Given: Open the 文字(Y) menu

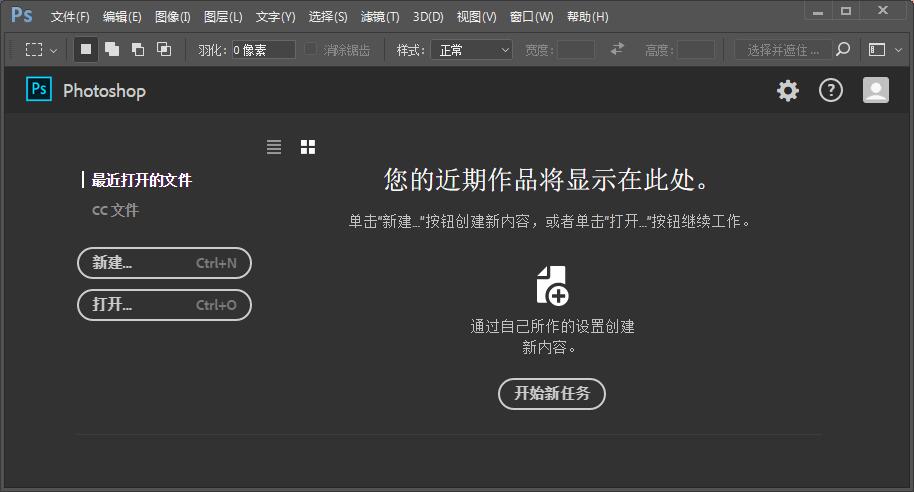Looking at the screenshot, I should coord(275,17).
